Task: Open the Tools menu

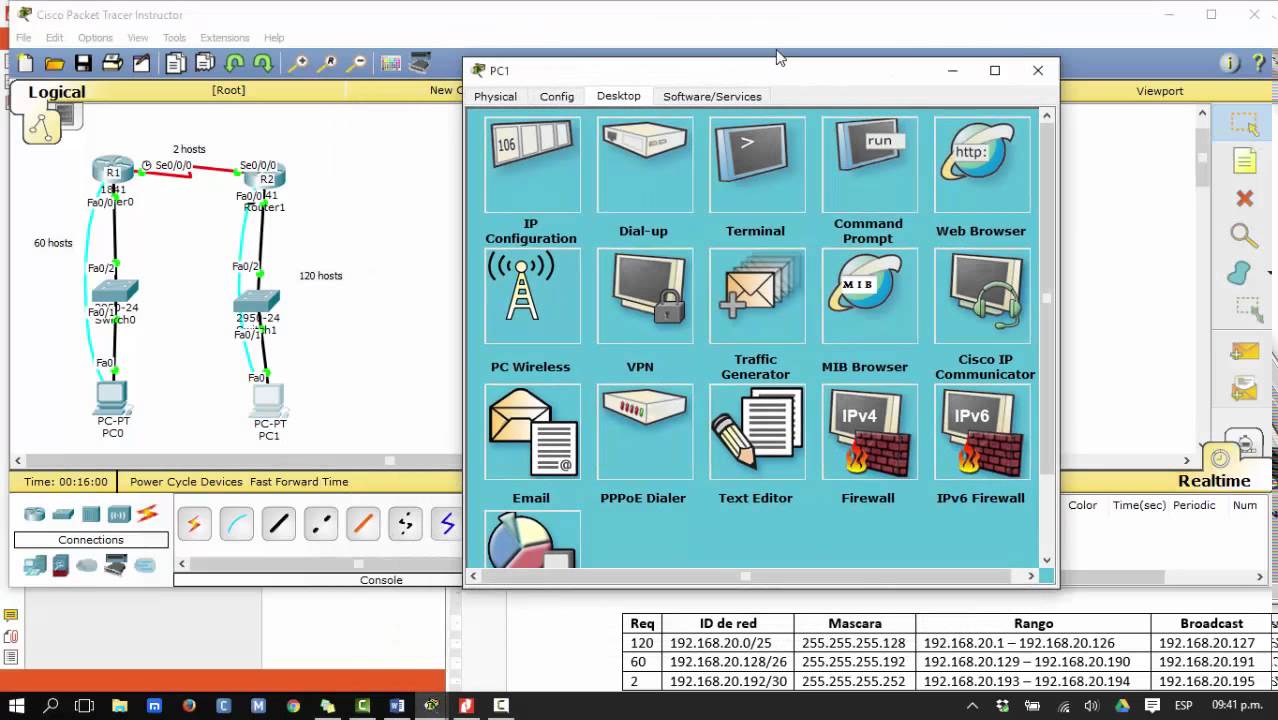Action: tap(174, 38)
